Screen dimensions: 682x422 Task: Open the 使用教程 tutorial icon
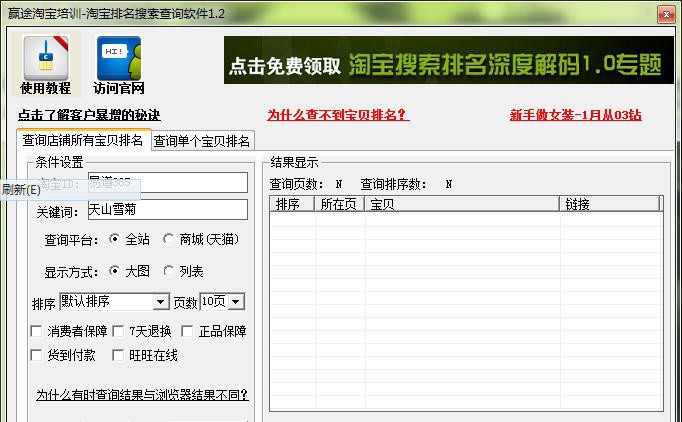point(46,64)
